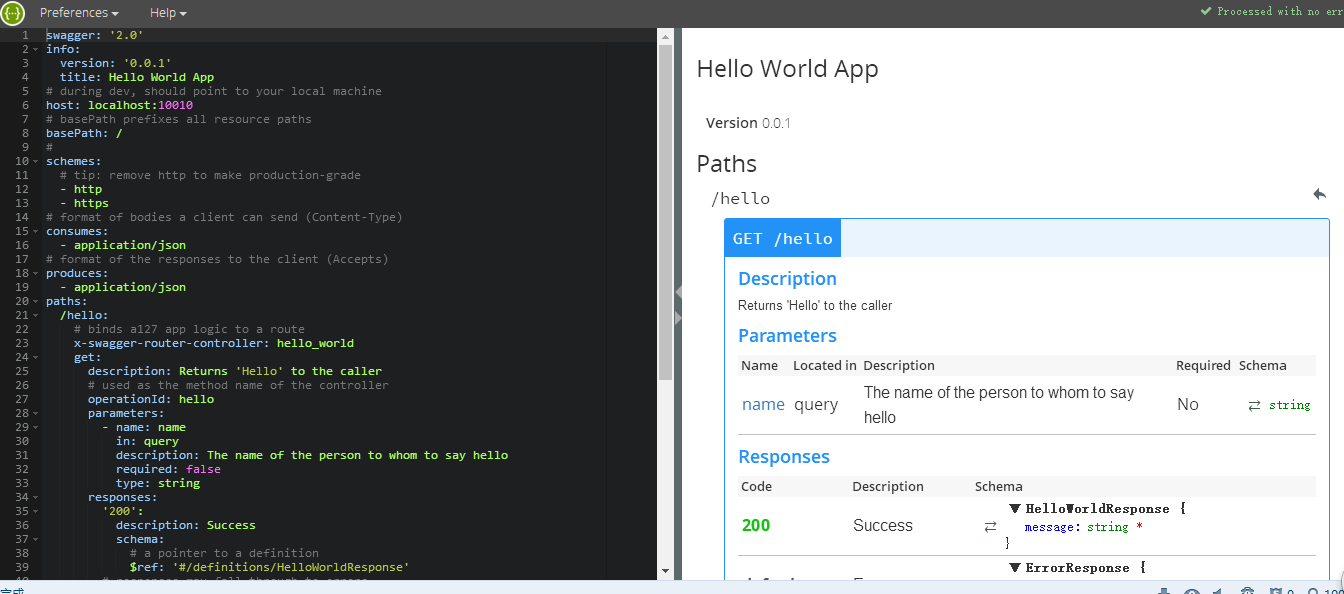This screenshot has height=594, width=1344.
Task: Open the Preferences menu
Action: pos(79,13)
